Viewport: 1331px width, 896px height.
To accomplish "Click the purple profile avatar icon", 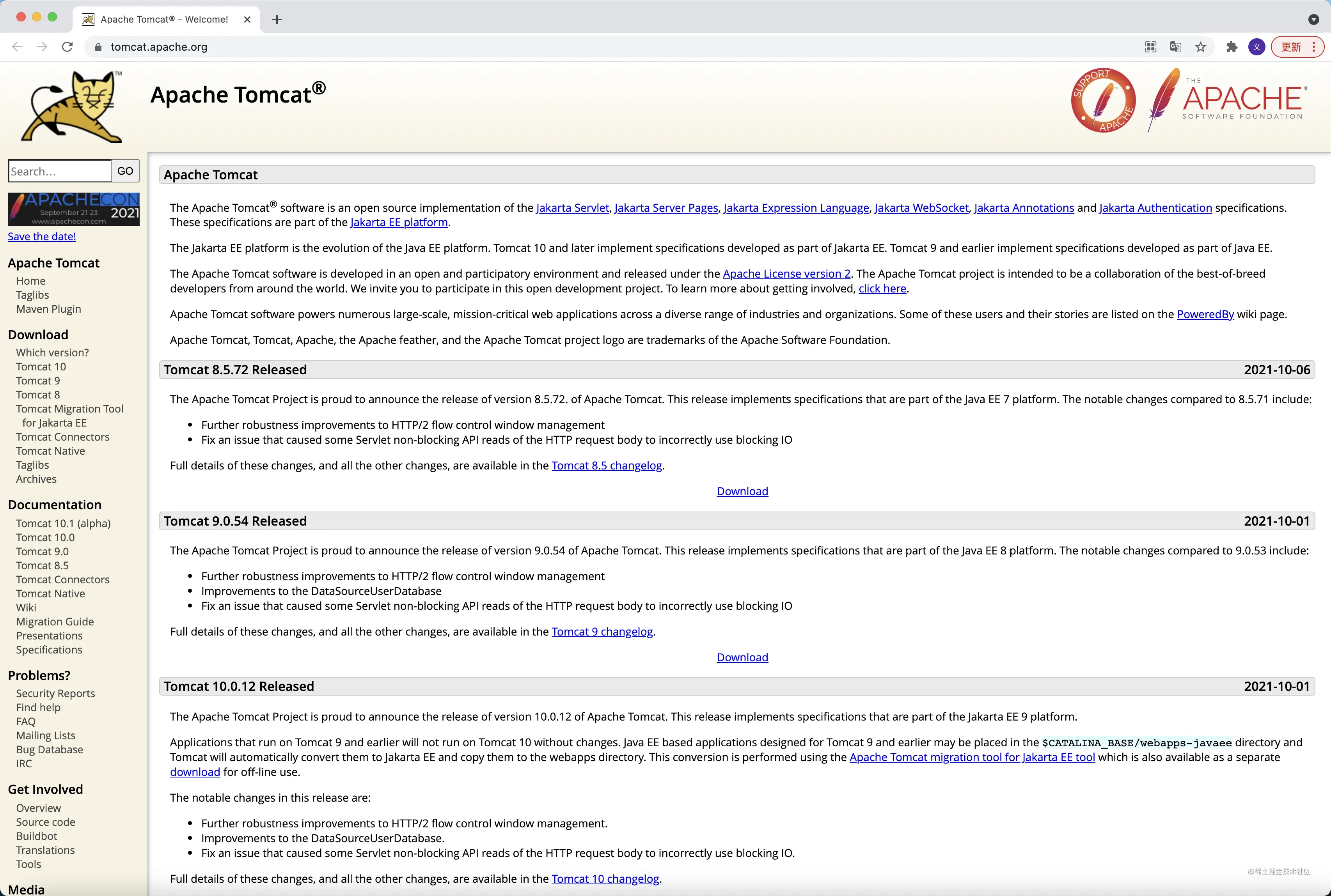I will pyautogui.click(x=1256, y=47).
